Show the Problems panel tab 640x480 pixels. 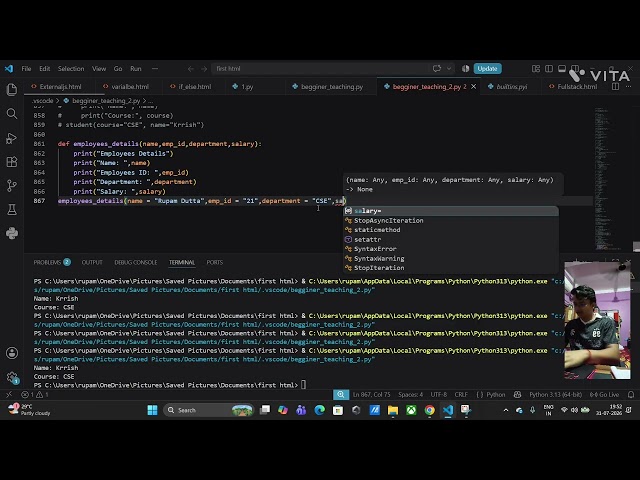point(52,262)
